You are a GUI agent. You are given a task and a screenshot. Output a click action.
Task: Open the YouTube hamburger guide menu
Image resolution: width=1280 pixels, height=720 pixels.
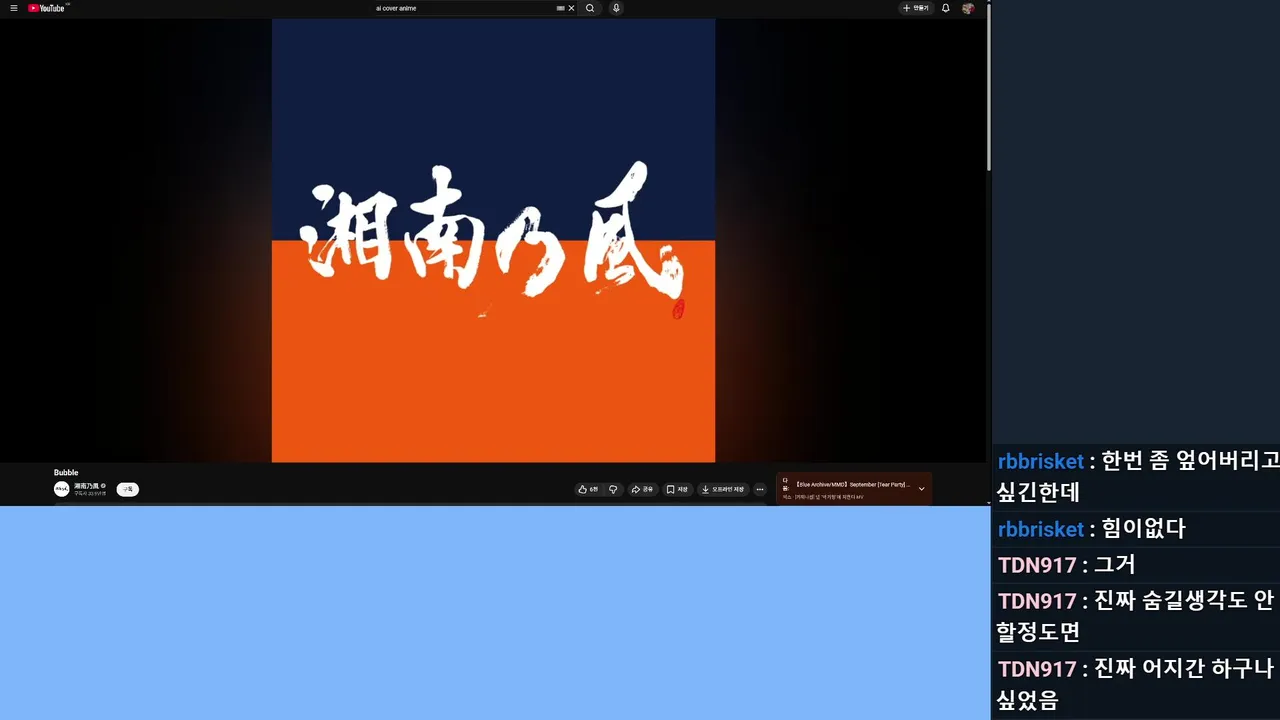pos(14,8)
